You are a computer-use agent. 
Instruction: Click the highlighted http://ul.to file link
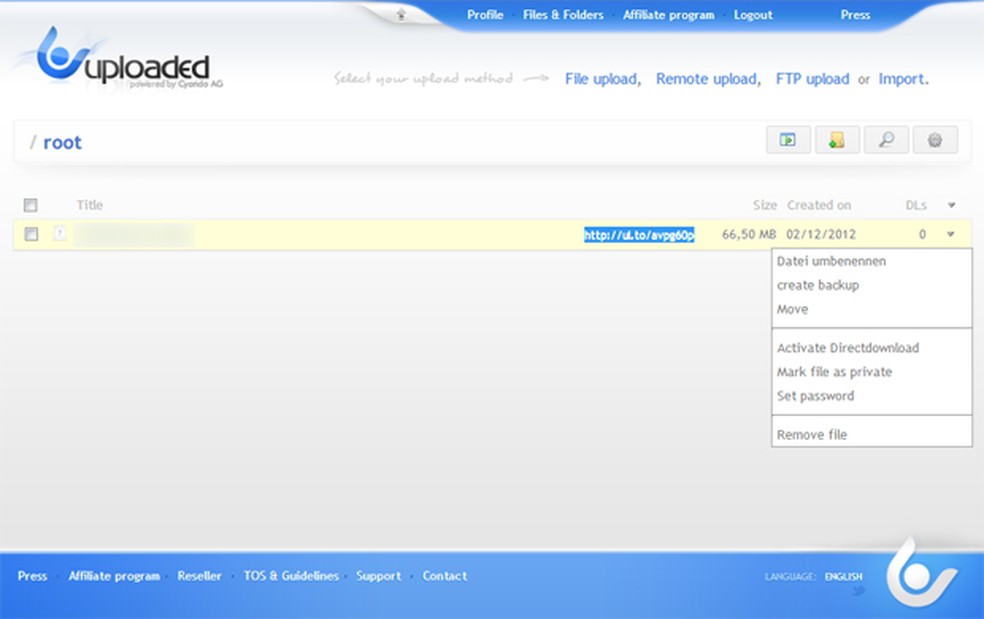(639, 235)
